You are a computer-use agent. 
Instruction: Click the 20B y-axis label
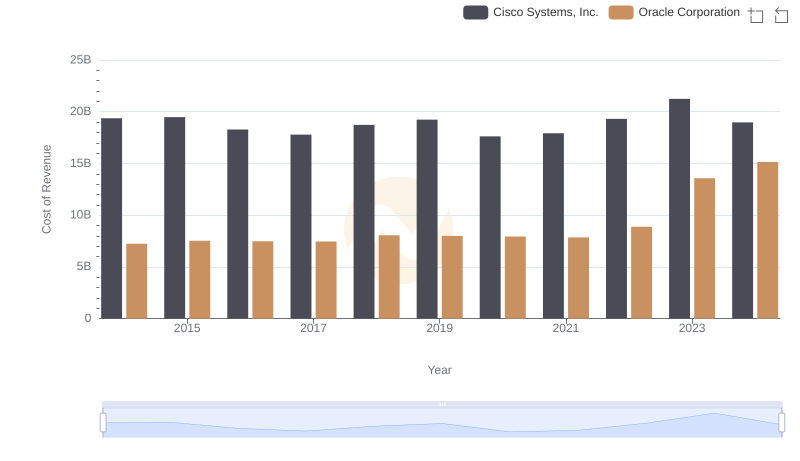(x=81, y=111)
